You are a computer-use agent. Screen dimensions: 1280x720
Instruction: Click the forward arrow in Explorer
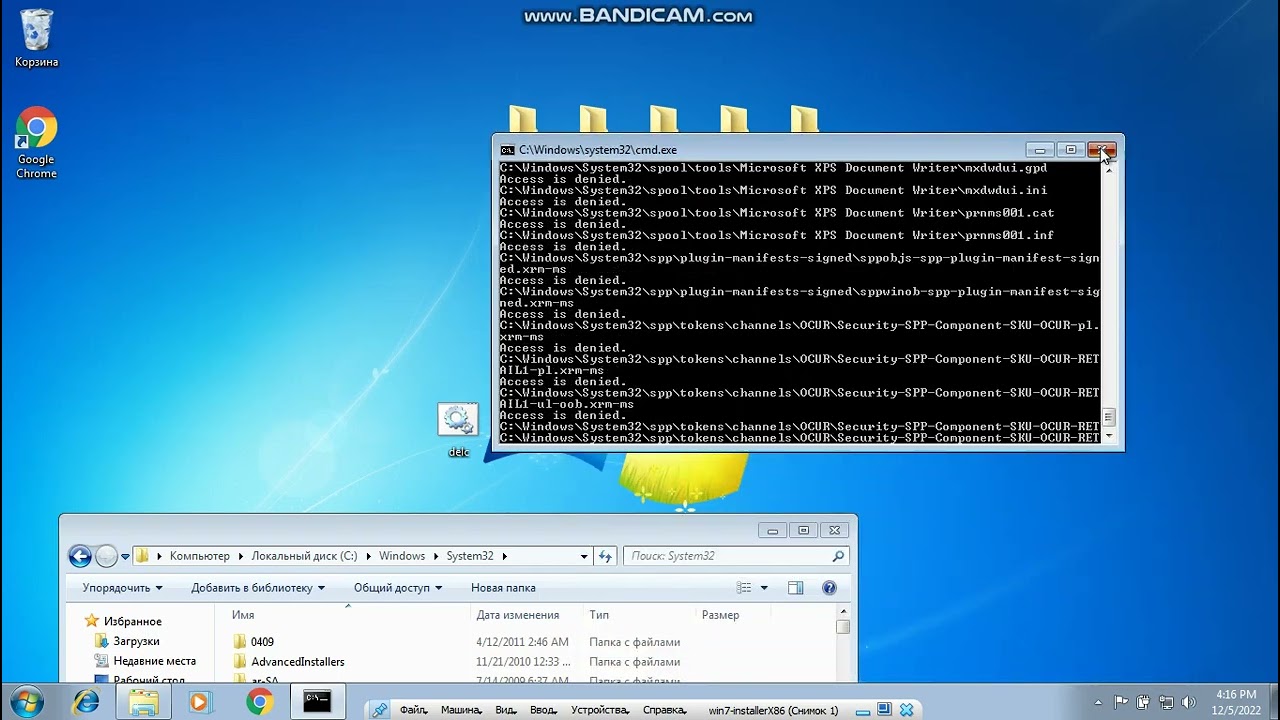click(x=106, y=556)
